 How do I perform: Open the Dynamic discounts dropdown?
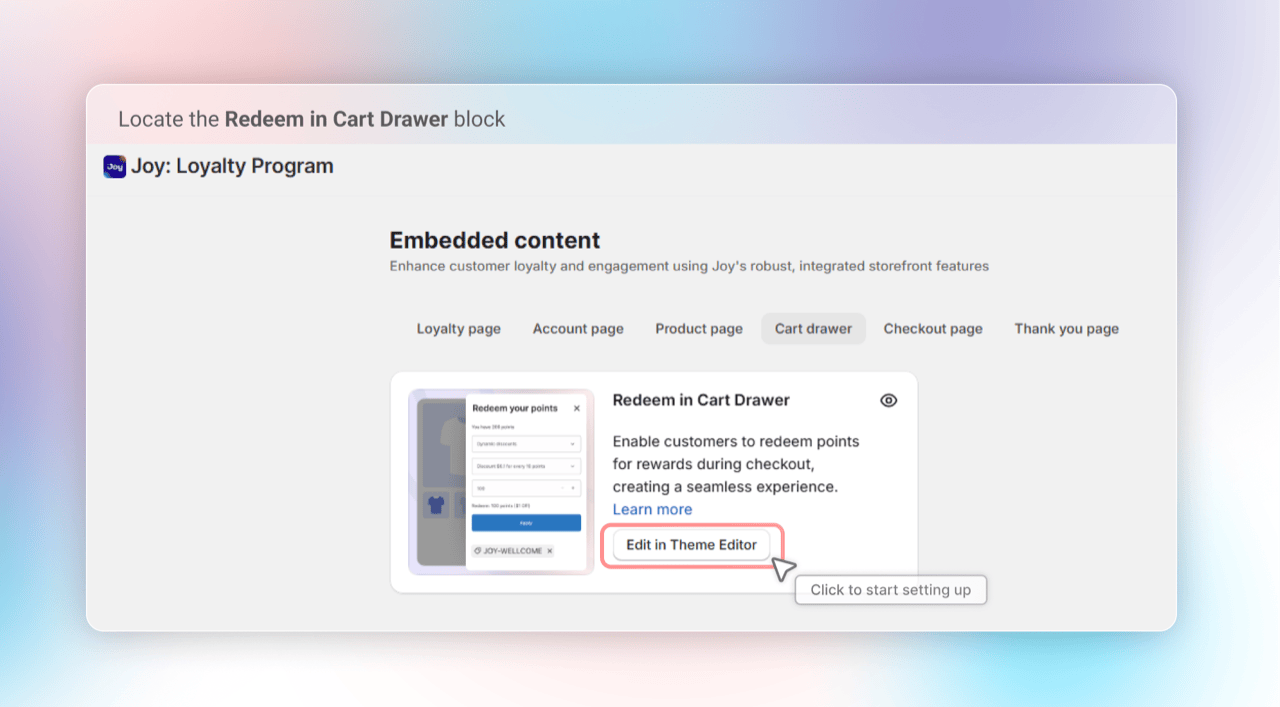[x=526, y=444]
